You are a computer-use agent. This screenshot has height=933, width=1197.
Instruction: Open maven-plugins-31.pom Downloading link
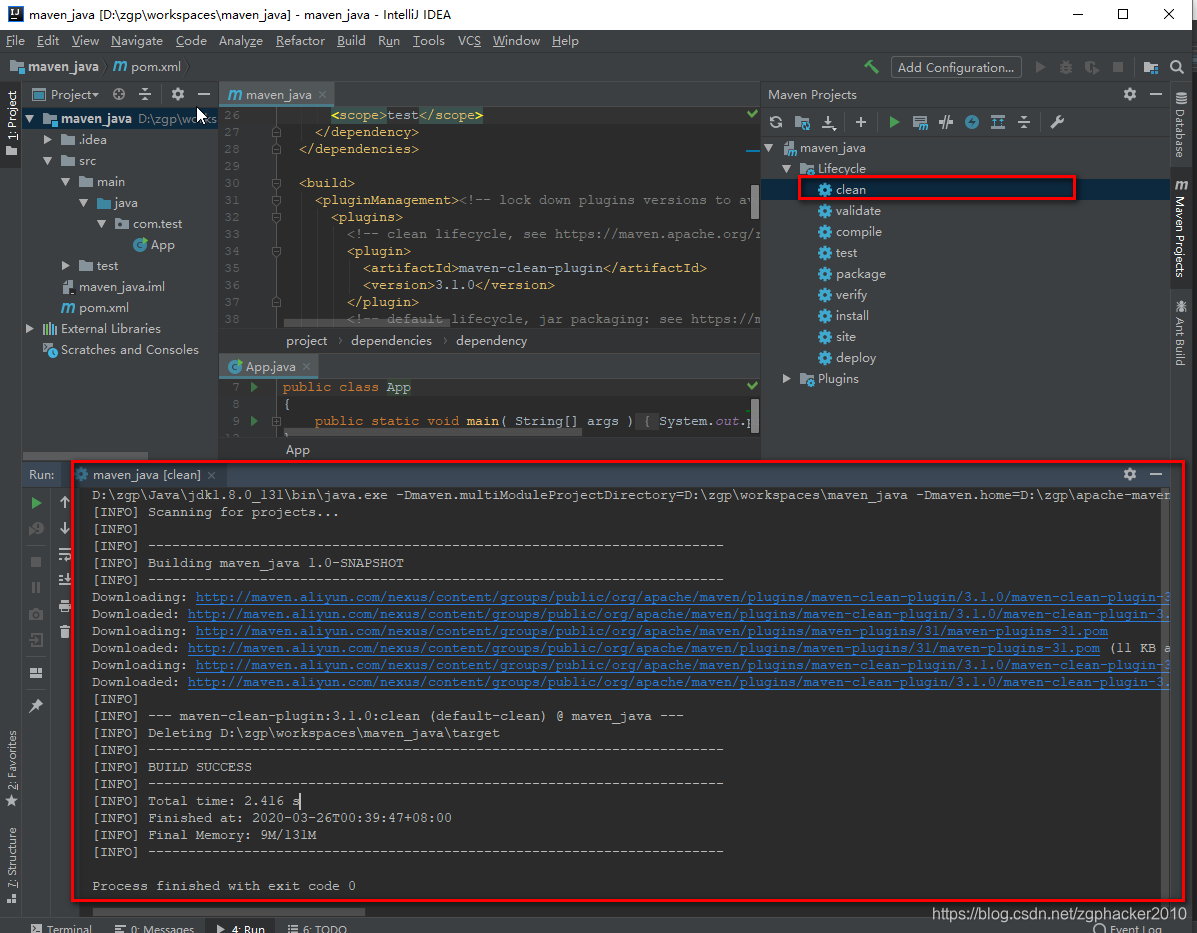651,631
